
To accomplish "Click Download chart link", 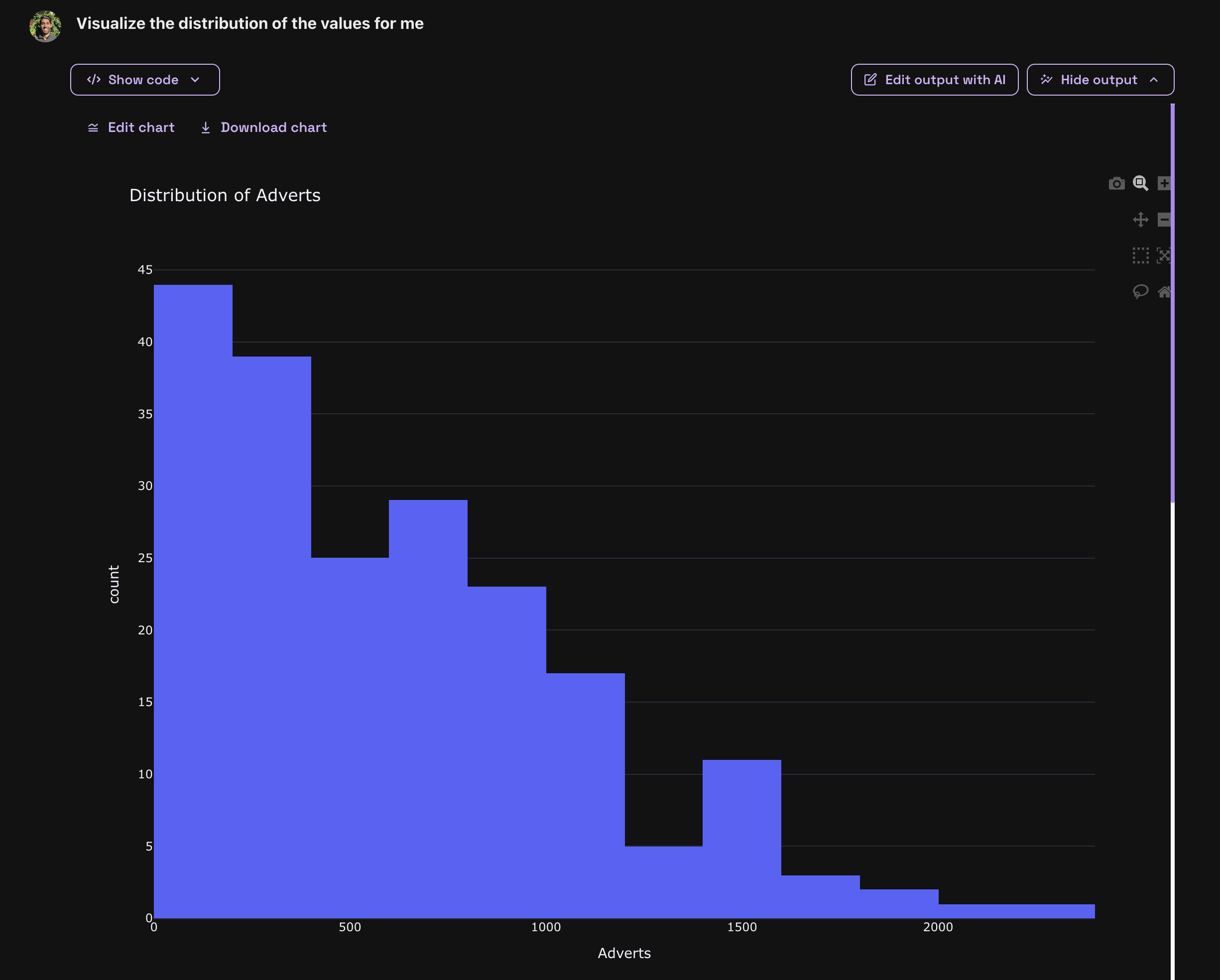I will 264,127.
